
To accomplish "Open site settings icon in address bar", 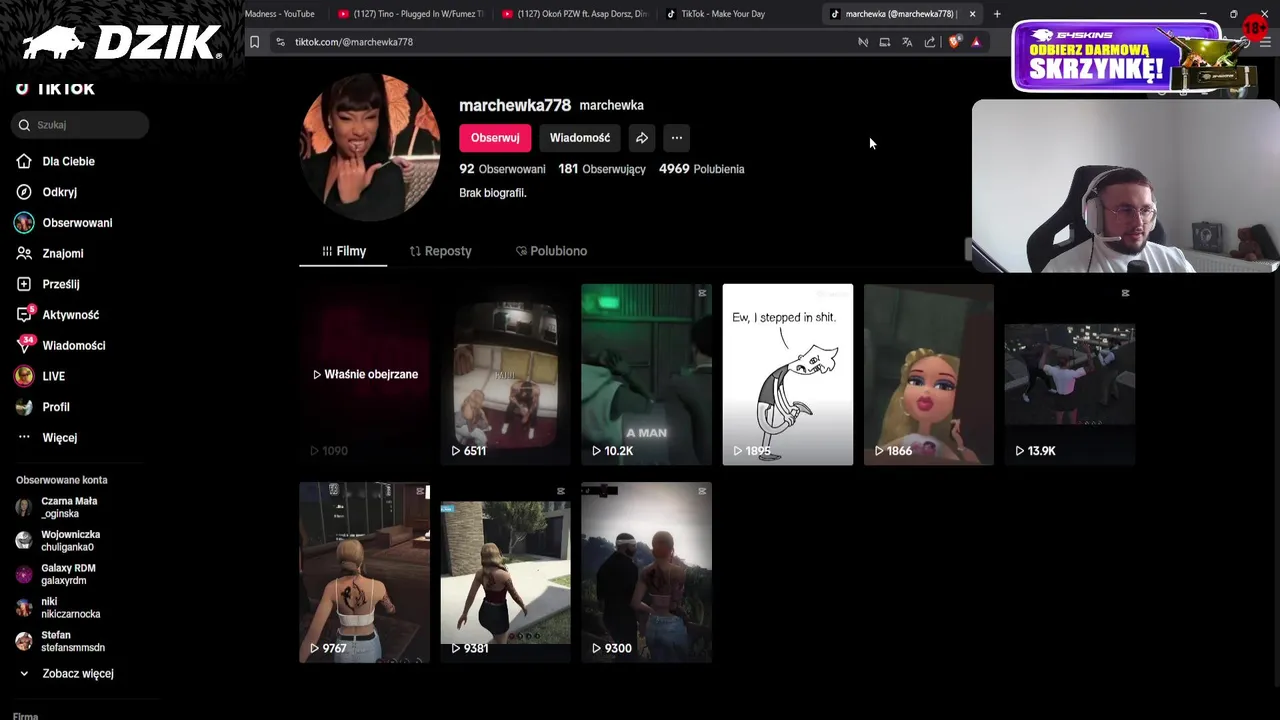I will (x=280, y=42).
